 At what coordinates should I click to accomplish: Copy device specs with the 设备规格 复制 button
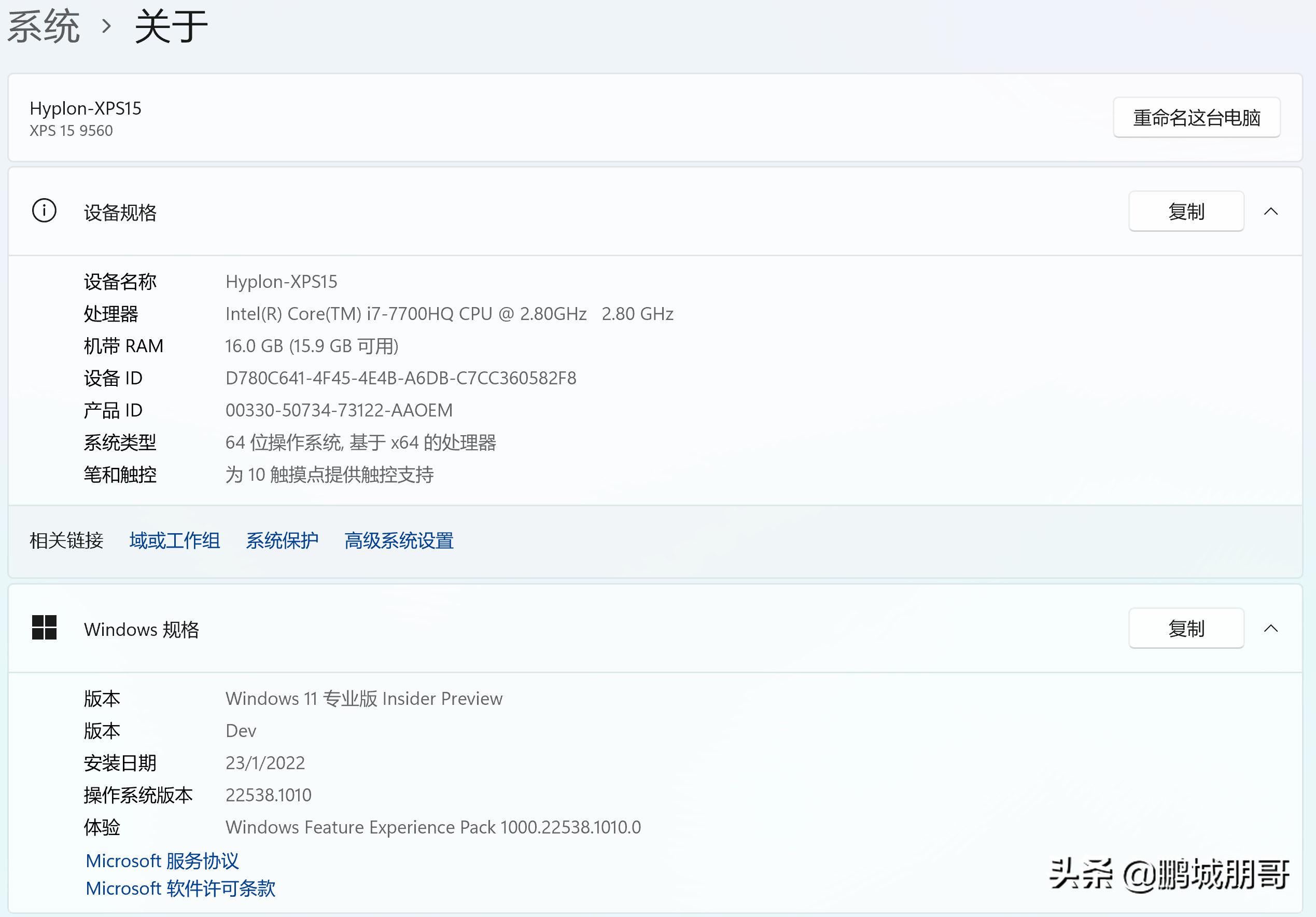(1186, 212)
